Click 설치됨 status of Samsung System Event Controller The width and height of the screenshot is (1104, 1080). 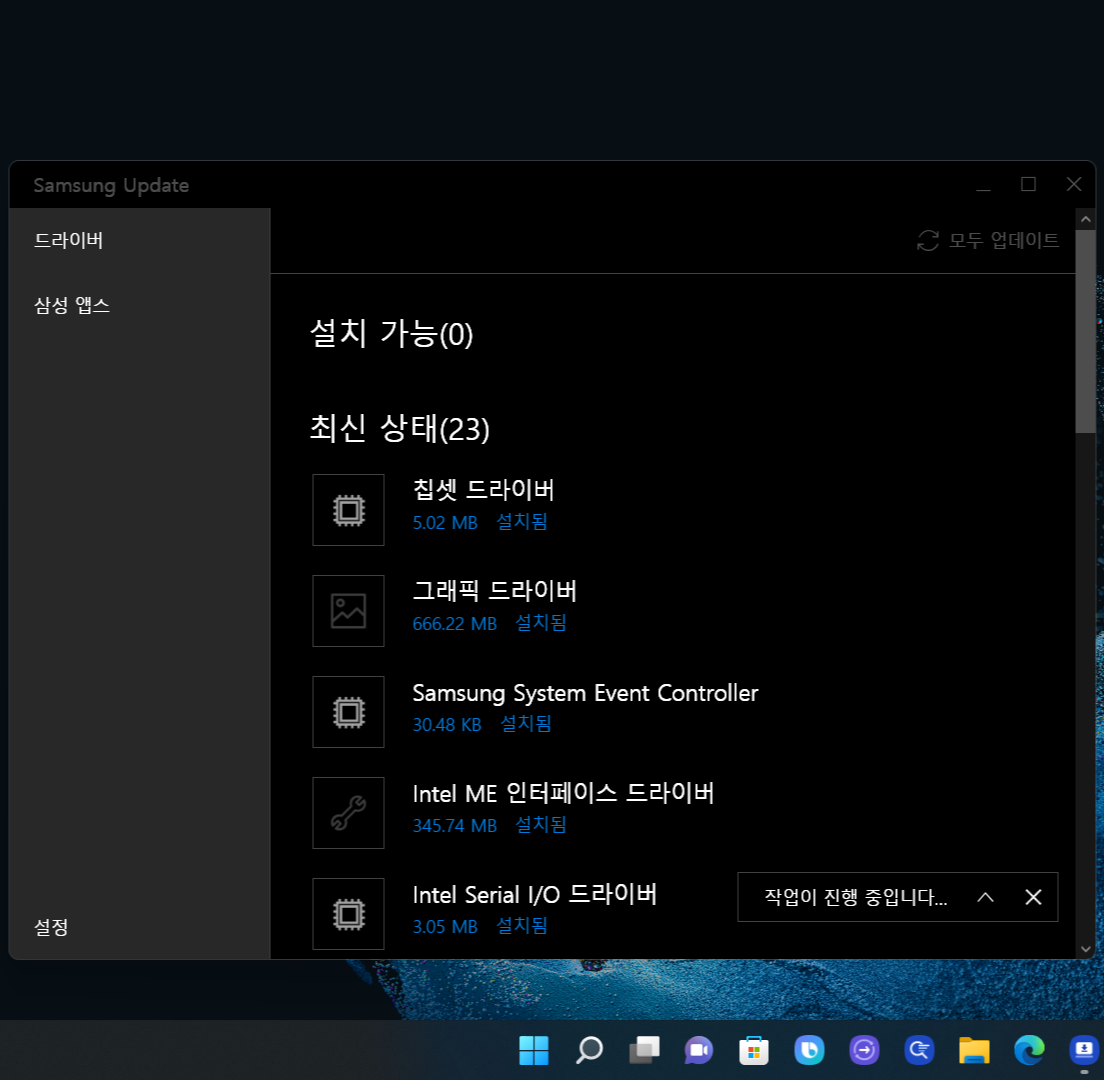(x=525, y=724)
